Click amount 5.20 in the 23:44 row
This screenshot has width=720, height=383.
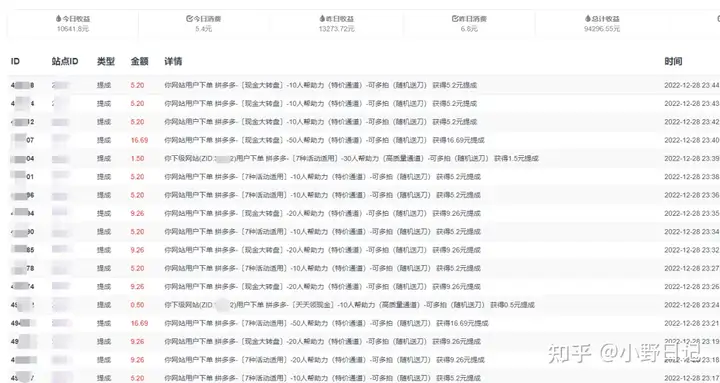pos(137,85)
